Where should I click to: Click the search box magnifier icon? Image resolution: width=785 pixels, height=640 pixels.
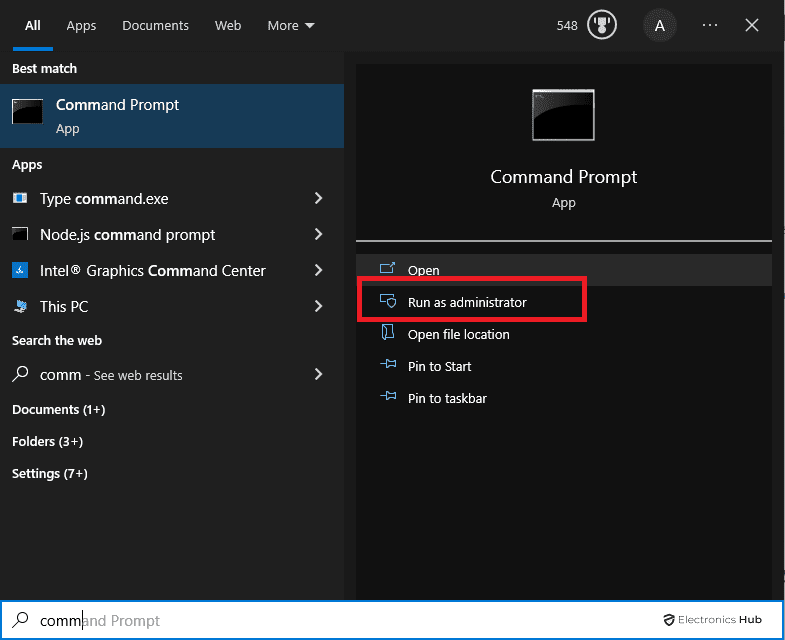click(20, 620)
